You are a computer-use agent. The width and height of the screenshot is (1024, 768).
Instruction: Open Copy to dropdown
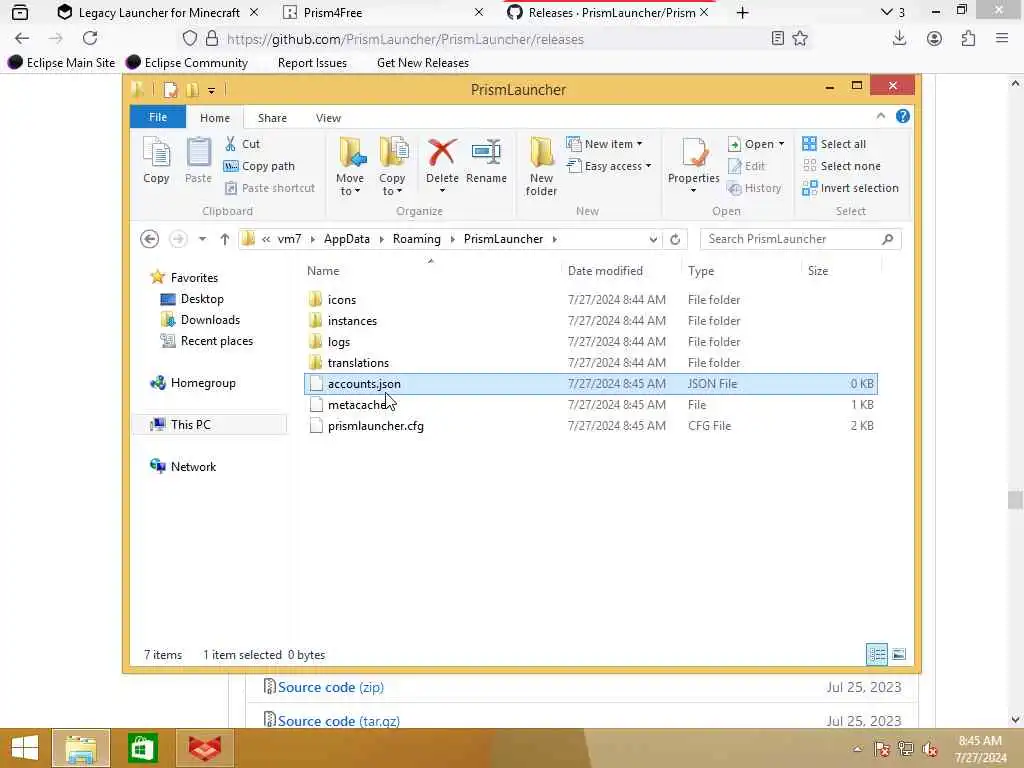[x=392, y=167]
